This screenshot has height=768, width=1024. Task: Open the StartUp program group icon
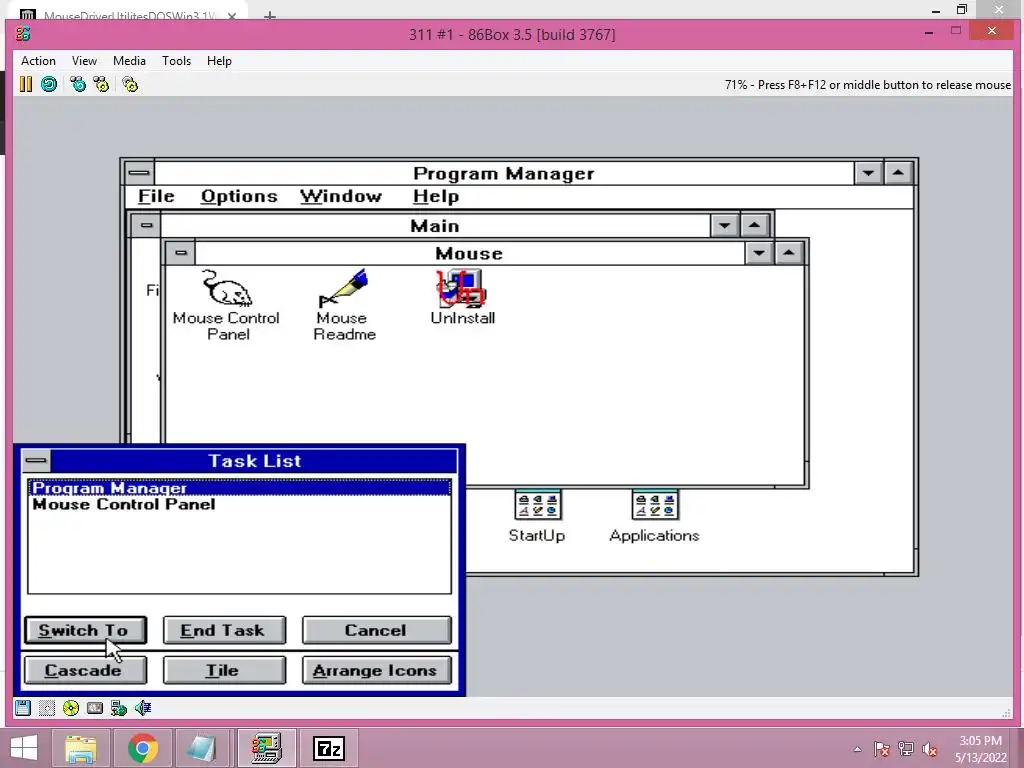[x=537, y=516]
